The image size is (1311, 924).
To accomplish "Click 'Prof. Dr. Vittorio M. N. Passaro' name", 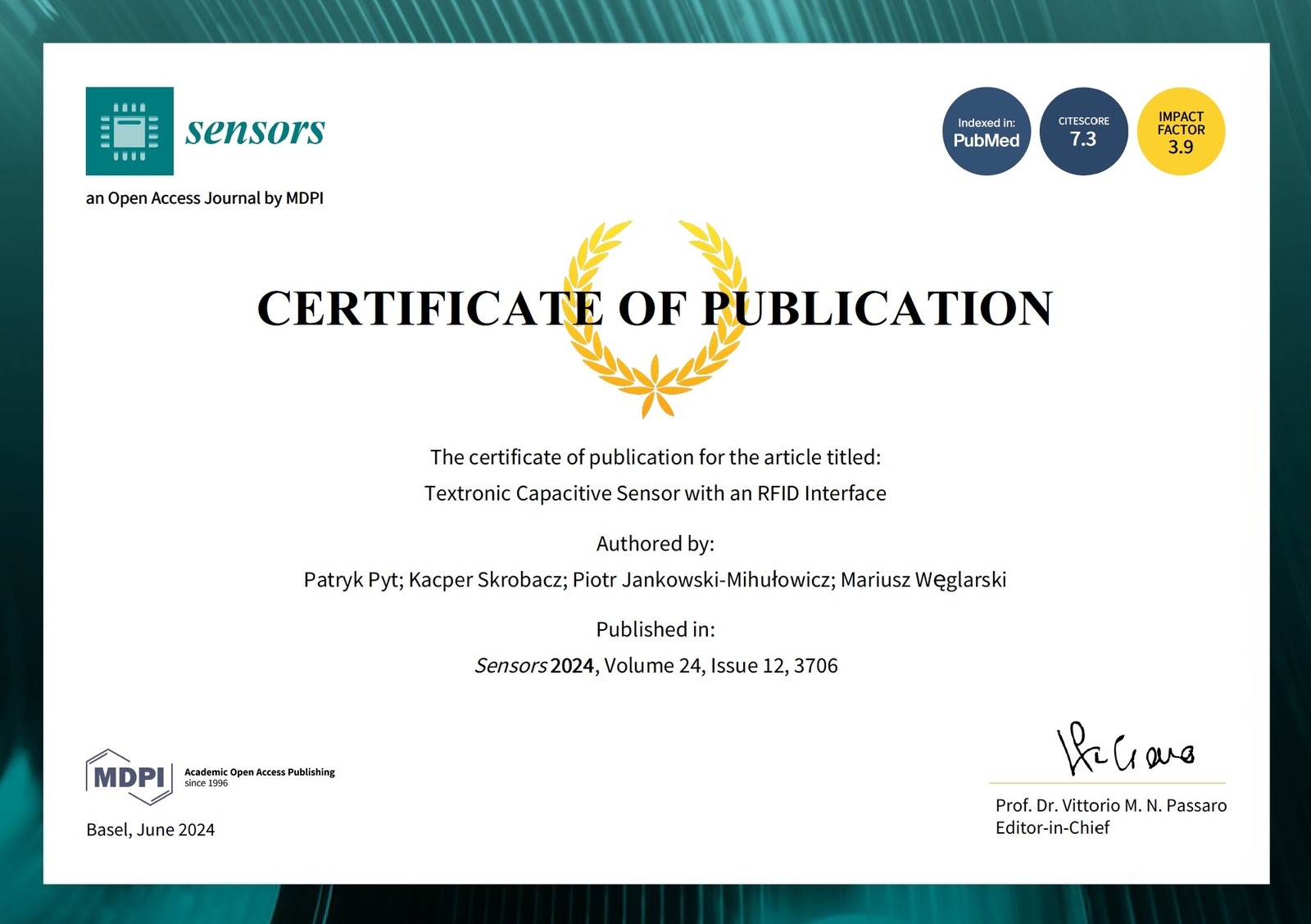I will coord(1110,805).
